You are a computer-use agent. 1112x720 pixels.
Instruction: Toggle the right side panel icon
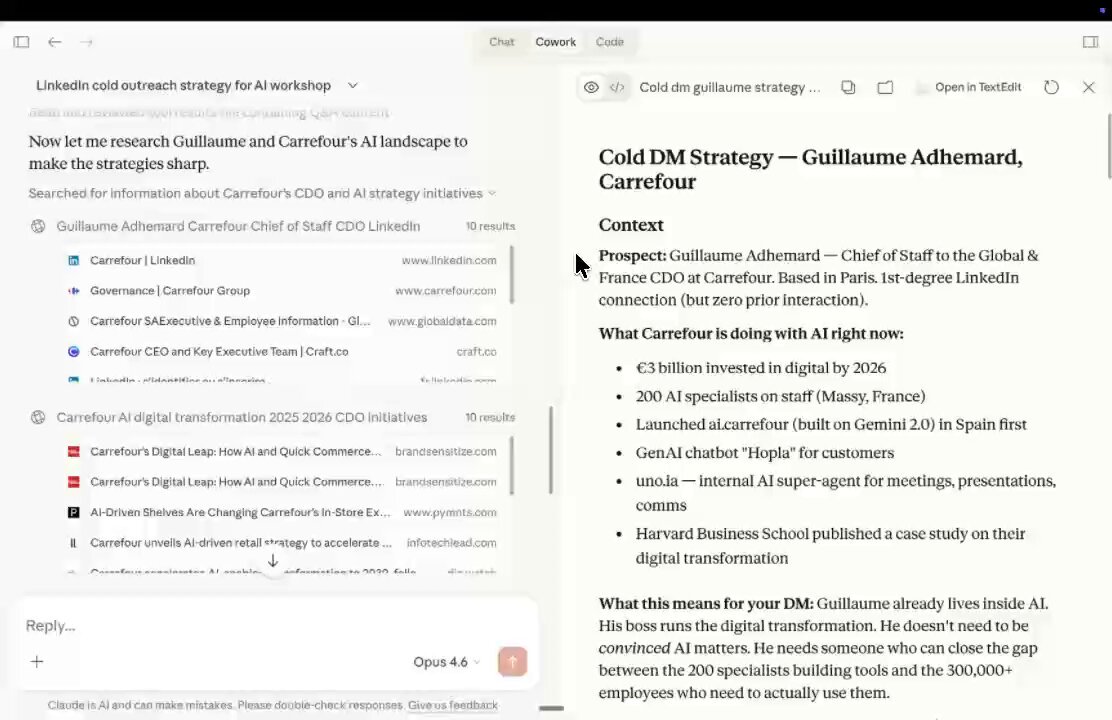(x=1090, y=42)
